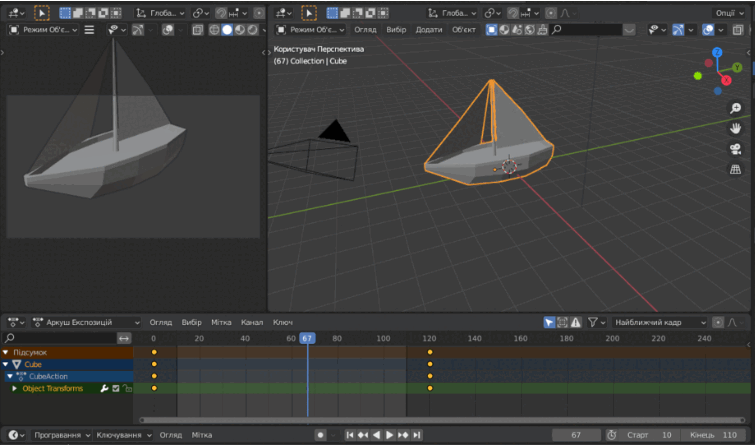Open the Об'єкт menu in the 3D viewport

click(x=464, y=30)
